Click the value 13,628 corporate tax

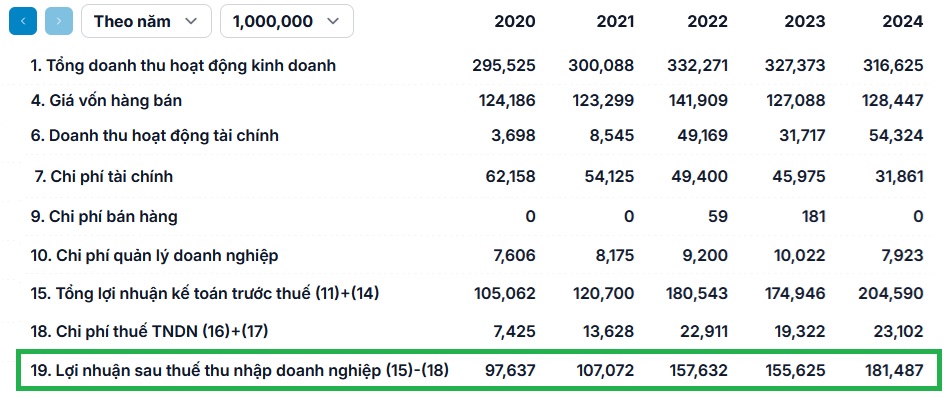609,331
